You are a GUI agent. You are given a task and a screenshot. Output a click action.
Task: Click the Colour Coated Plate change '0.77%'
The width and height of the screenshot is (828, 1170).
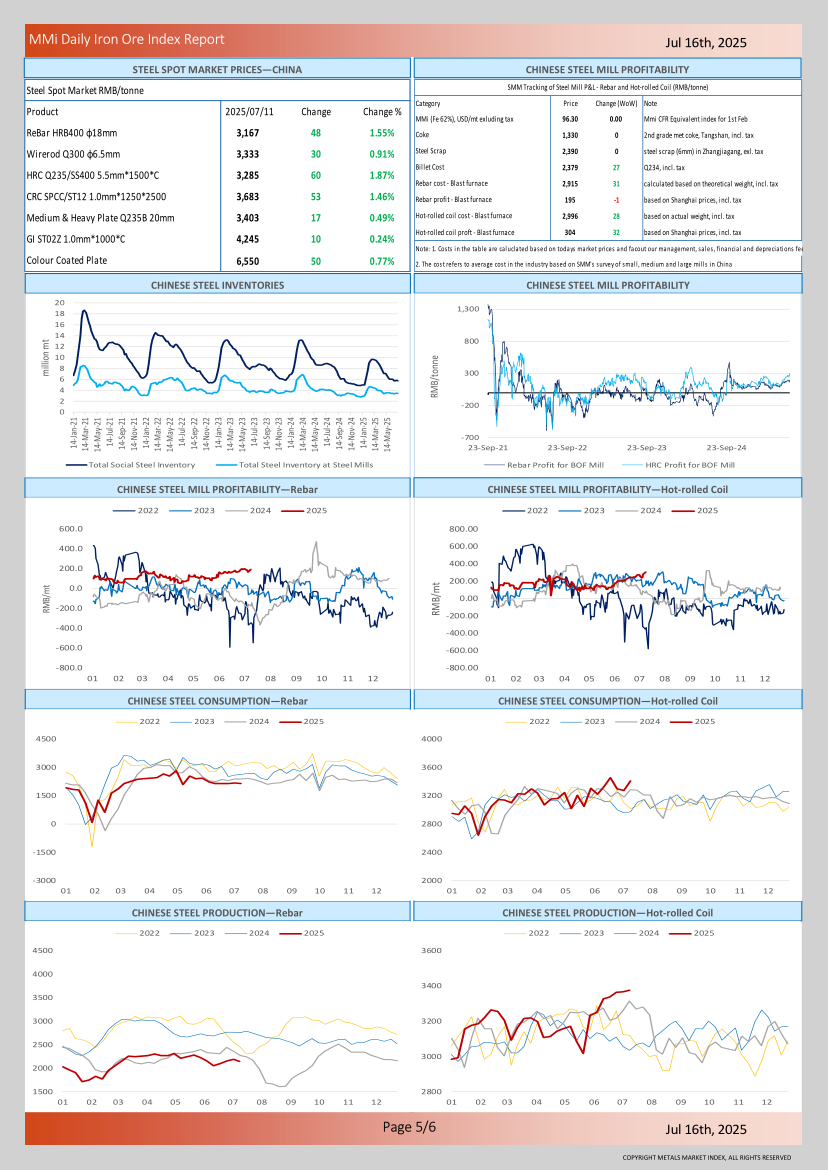pyautogui.click(x=382, y=261)
